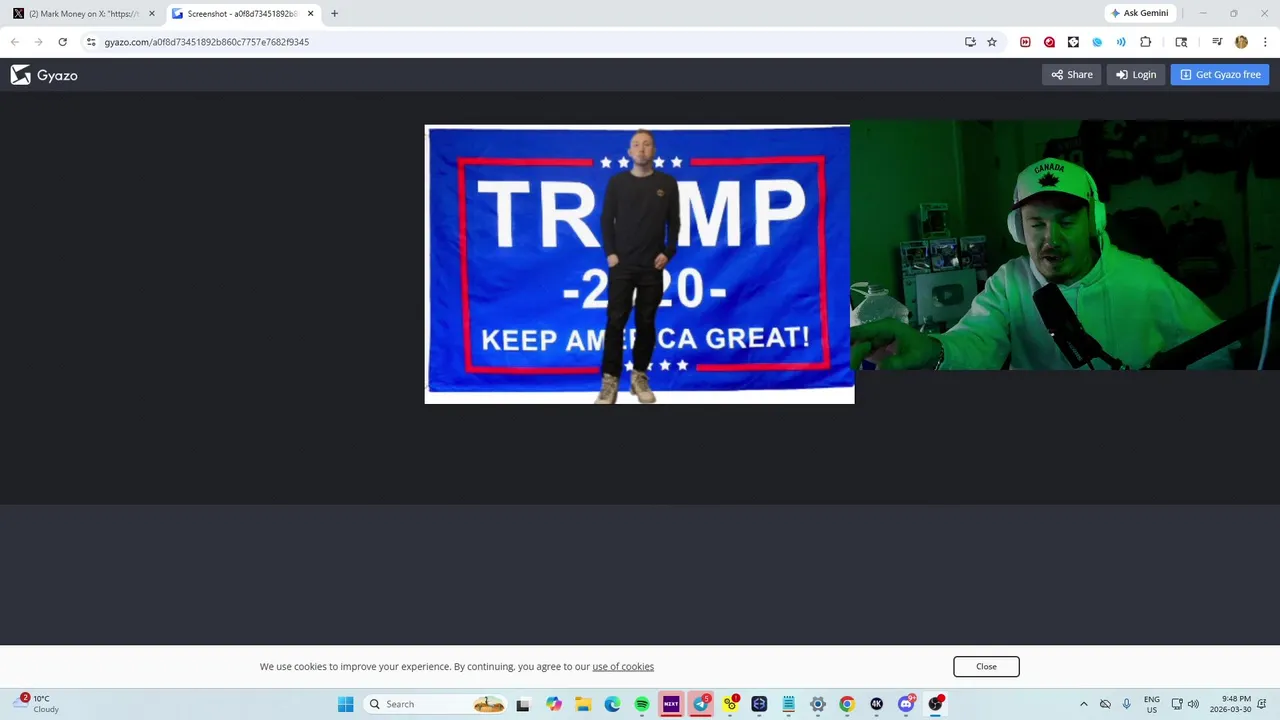
Task: Open the 4K app on the taskbar
Action: point(876,704)
